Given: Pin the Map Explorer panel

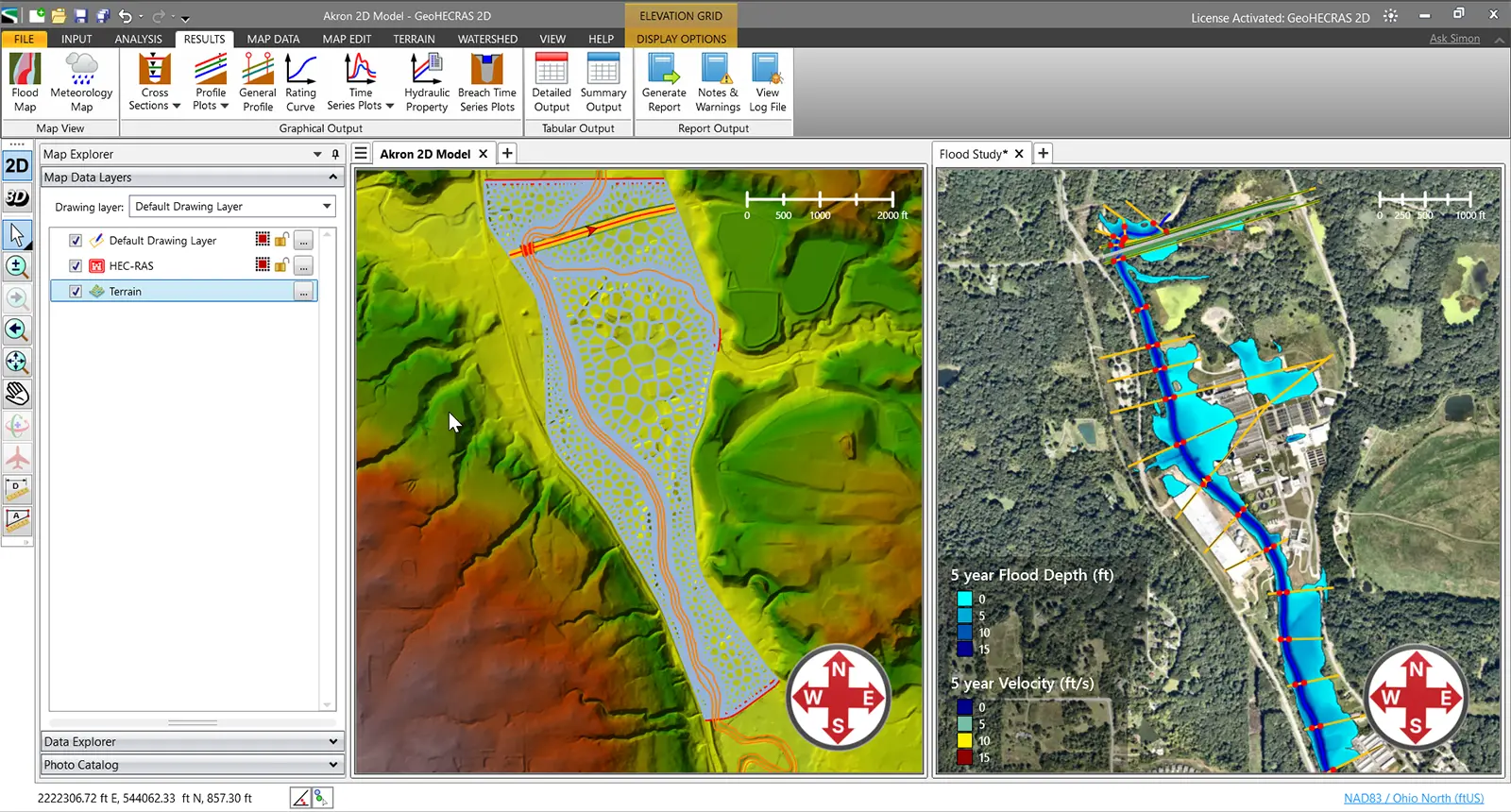Looking at the screenshot, I should click(335, 154).
